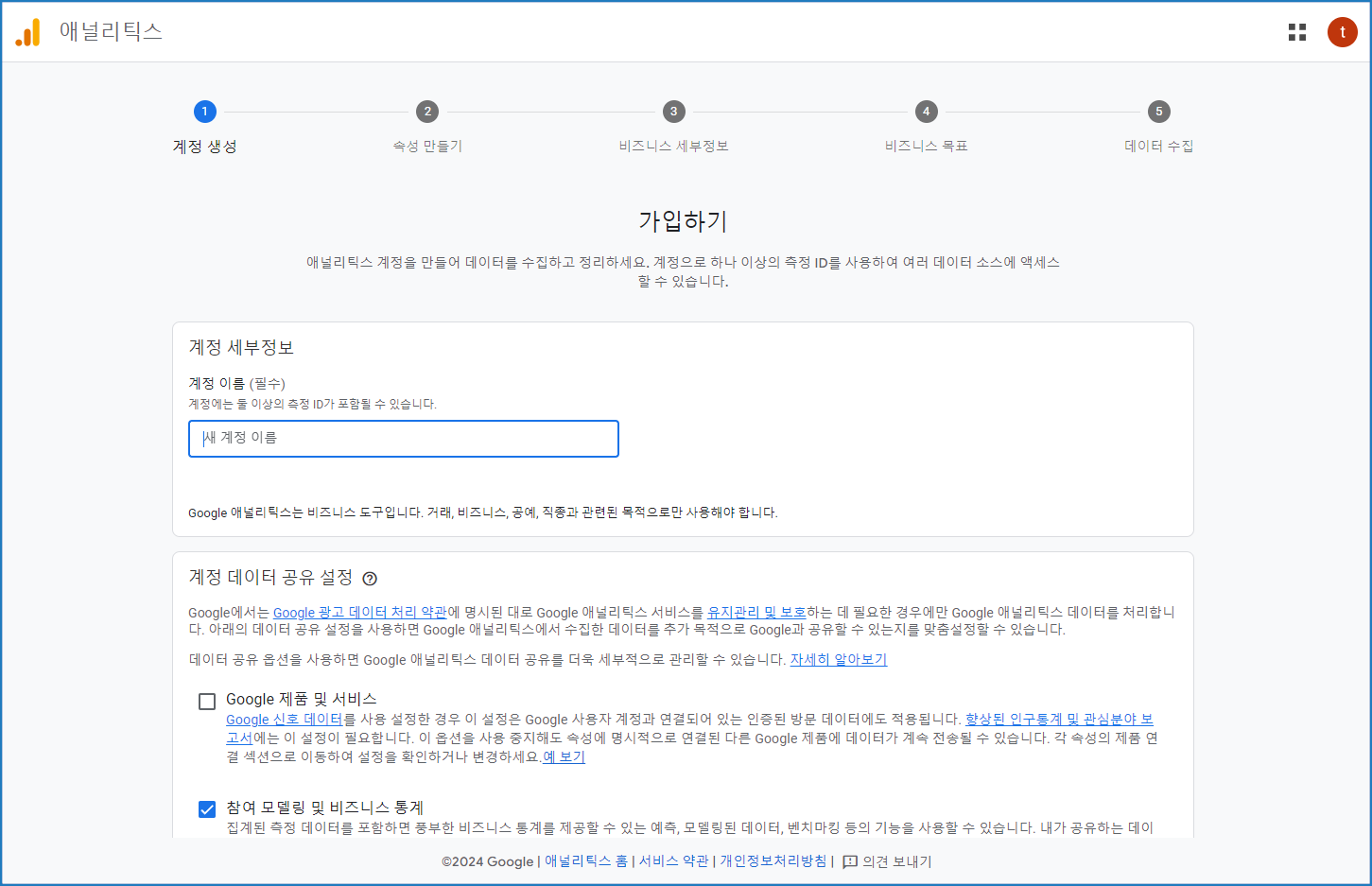Select step 2 속성 만들기 circle

427,112
